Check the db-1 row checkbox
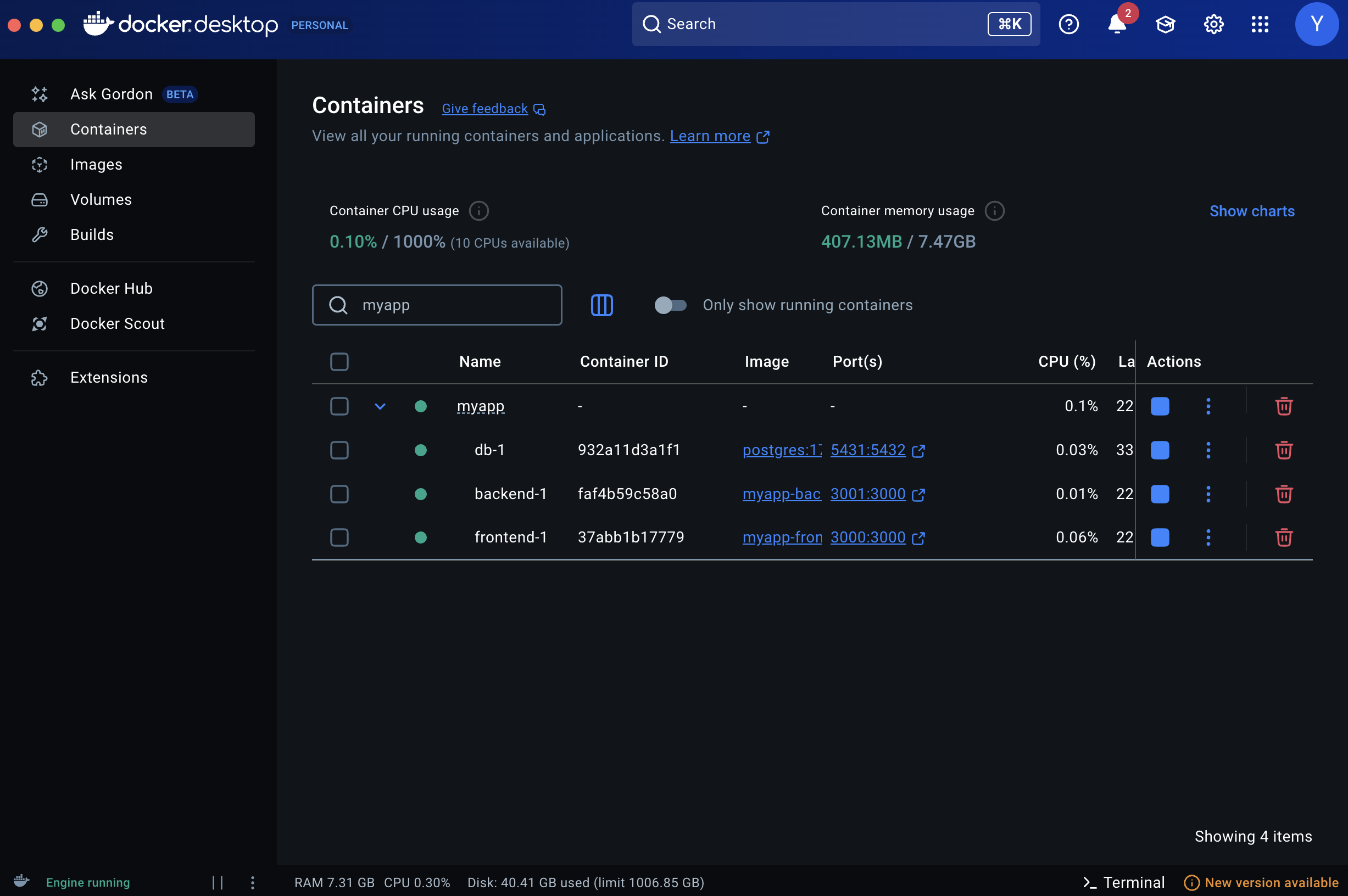1348x896 pixels. (x=339, y=450)
